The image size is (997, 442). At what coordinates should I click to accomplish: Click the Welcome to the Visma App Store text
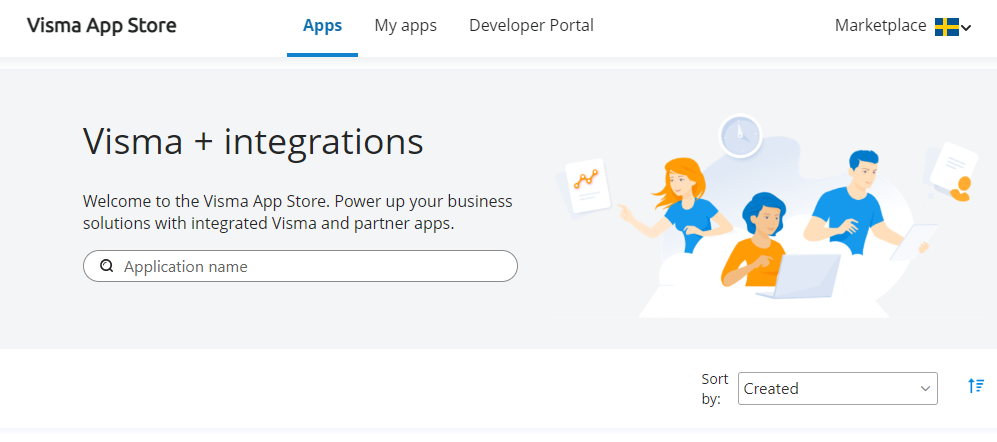(298, 212)
